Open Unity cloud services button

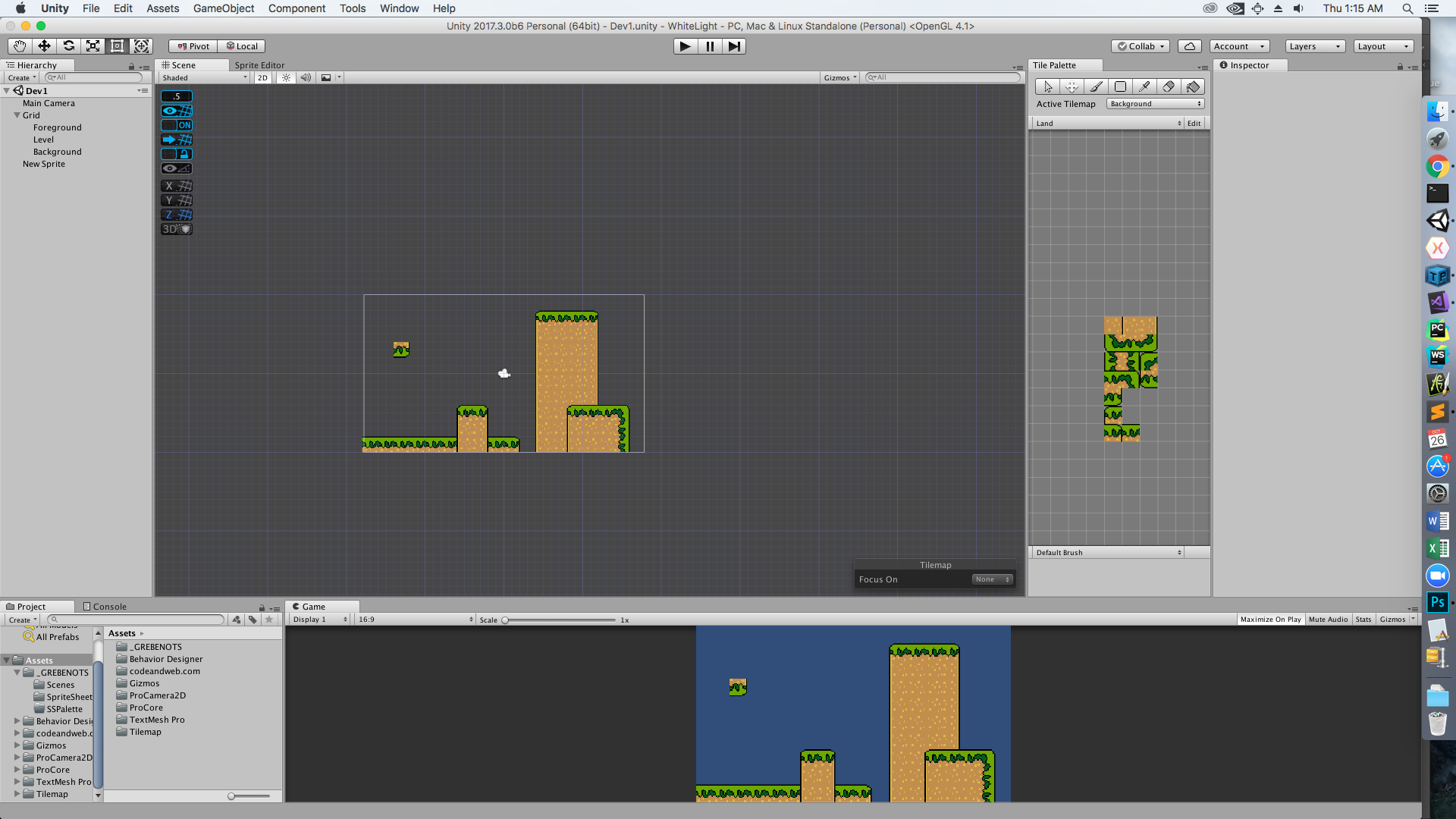(1190, 46)
